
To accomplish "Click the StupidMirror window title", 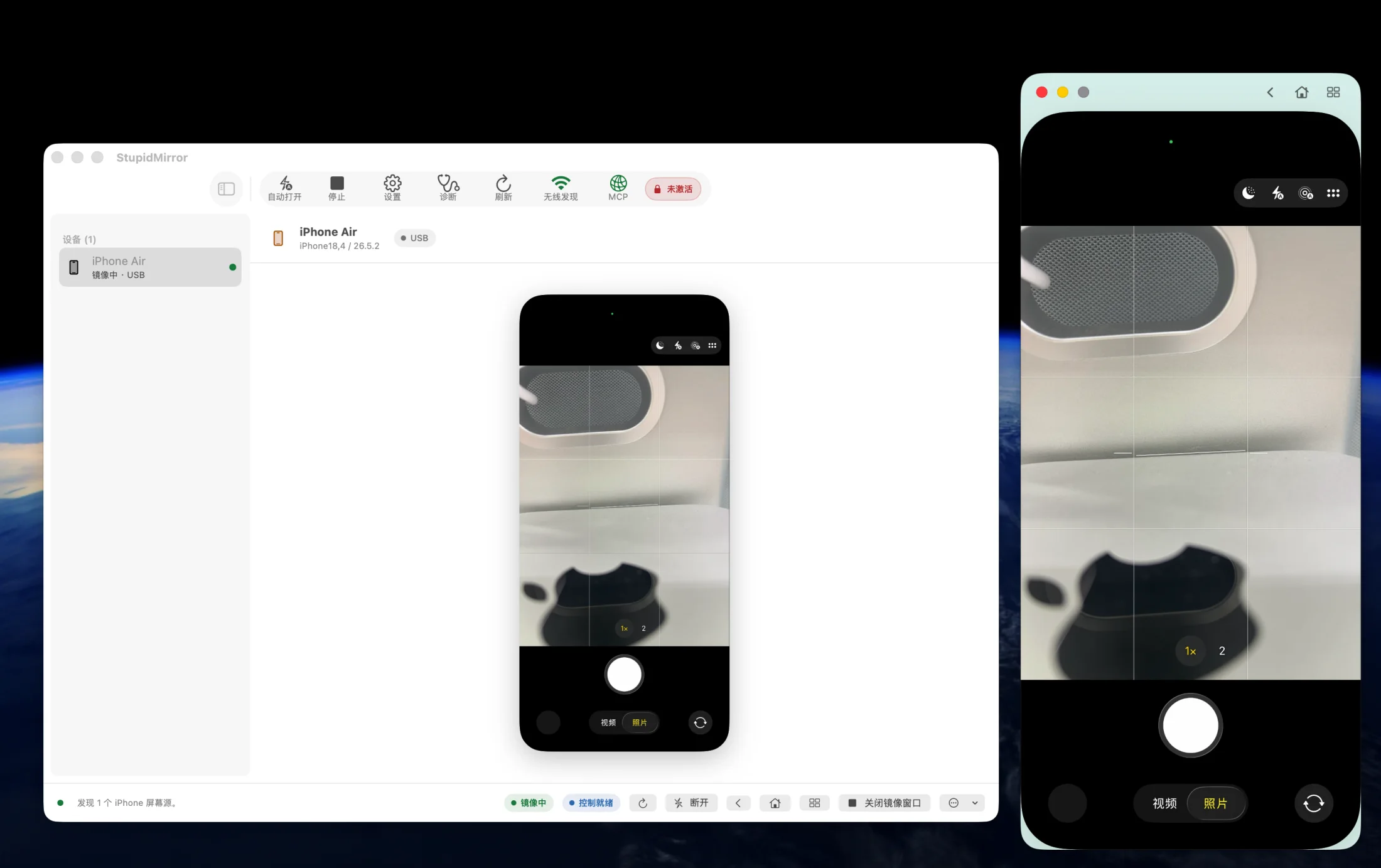I will [152, 158].
